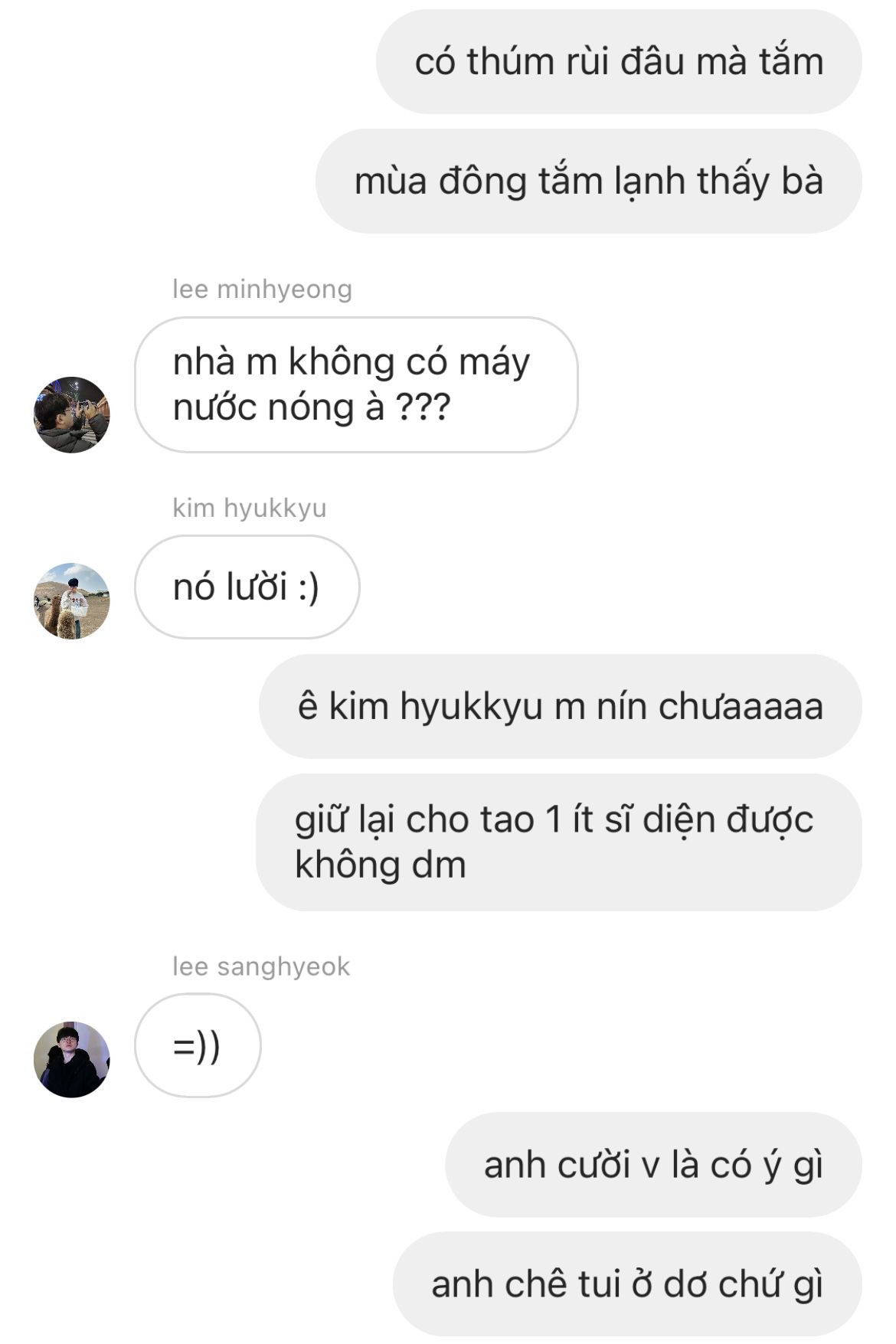Tap the 'giữ lại cho tao 1 ít sĩ diện' bubble
The image size is (896, 1344).
click(559, 842)
